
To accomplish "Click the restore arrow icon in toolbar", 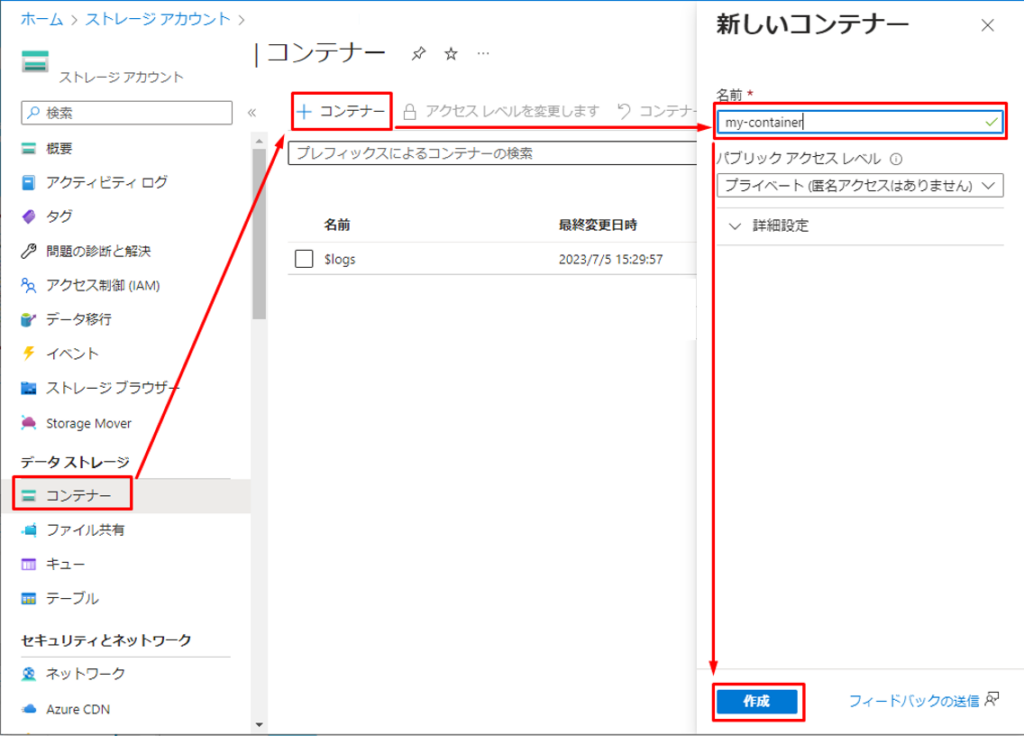I will tap(624, 112).
